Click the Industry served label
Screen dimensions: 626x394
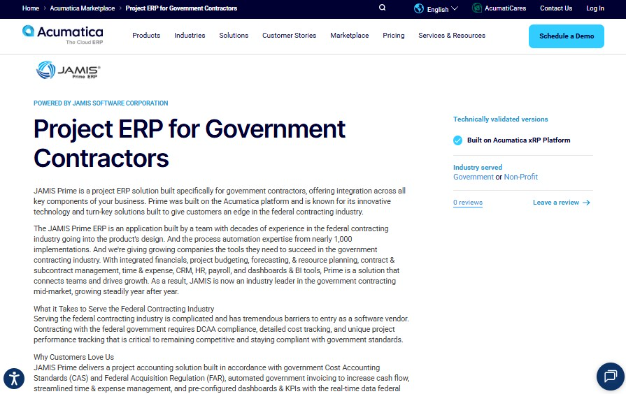click(477, 167)
